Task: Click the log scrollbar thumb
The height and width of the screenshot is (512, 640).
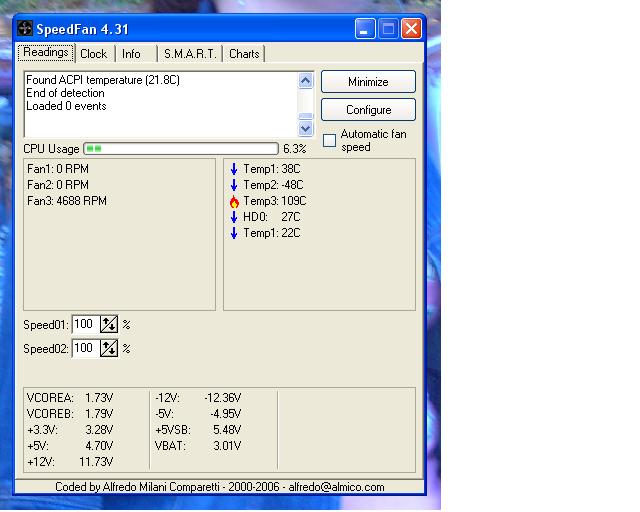Action: click(x=305, y=116)
